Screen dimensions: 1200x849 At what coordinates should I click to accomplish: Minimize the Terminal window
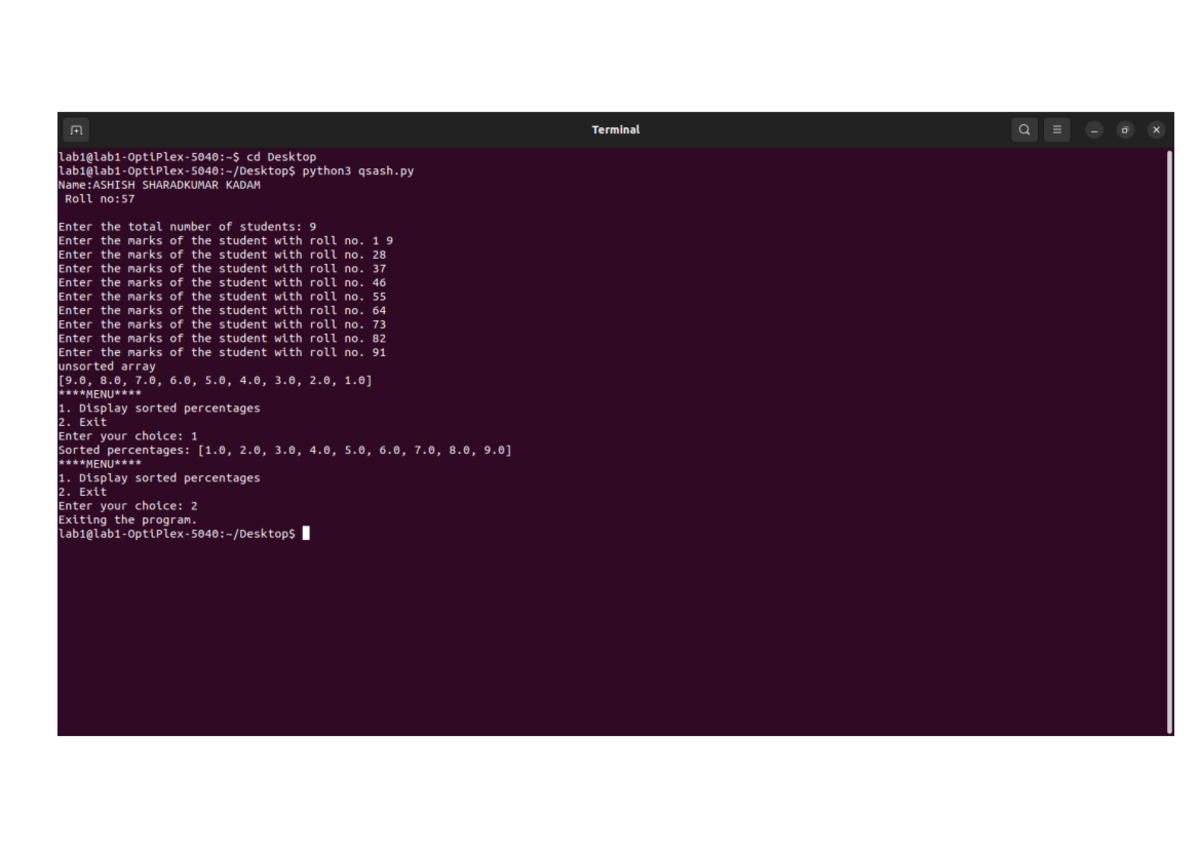(x=1093, y=130)
